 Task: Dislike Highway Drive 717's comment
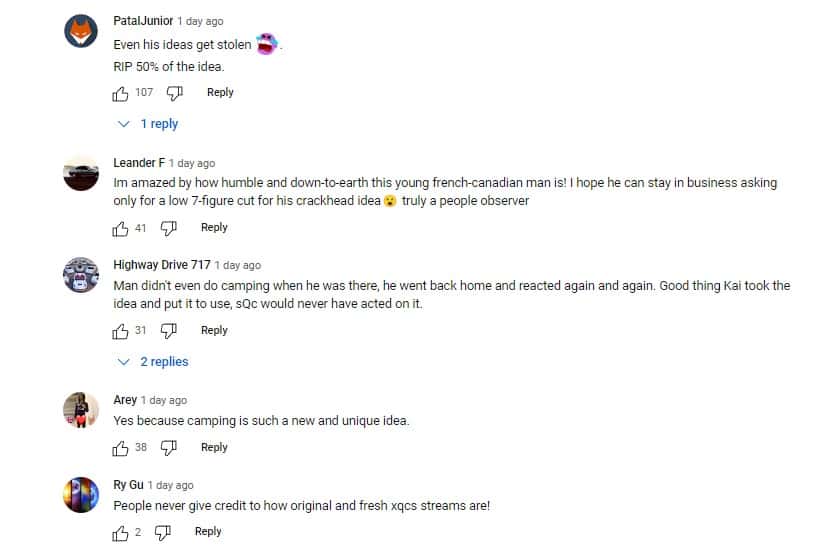168,331
